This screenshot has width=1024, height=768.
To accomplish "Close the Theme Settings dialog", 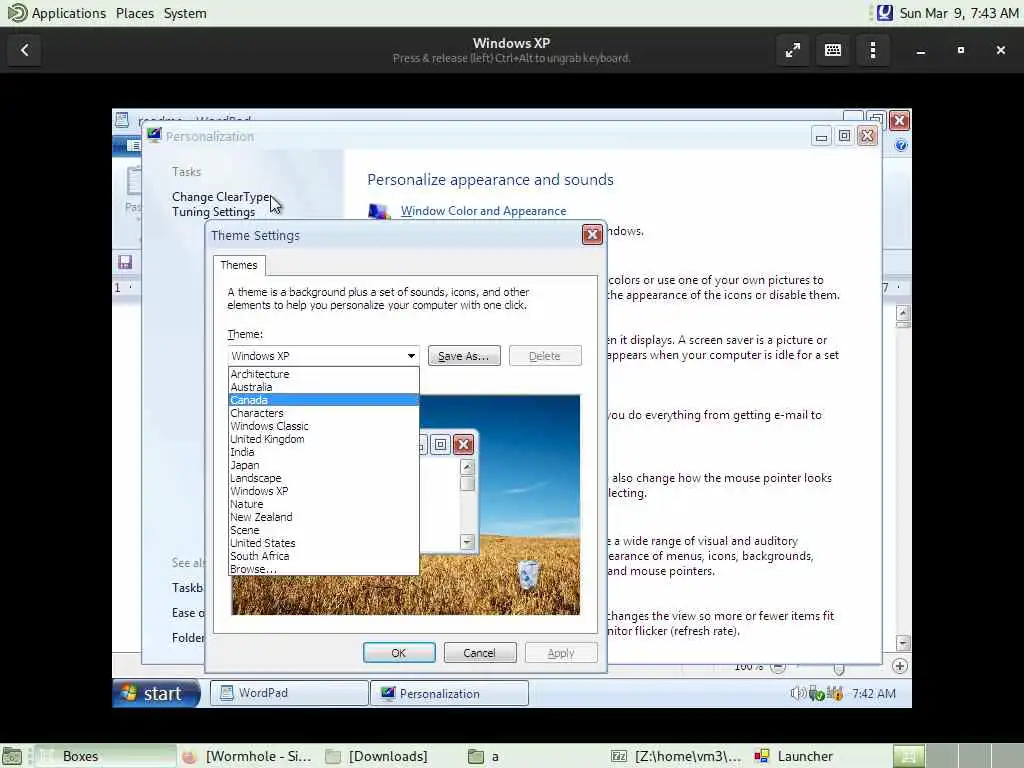I will tap(592, 235).
